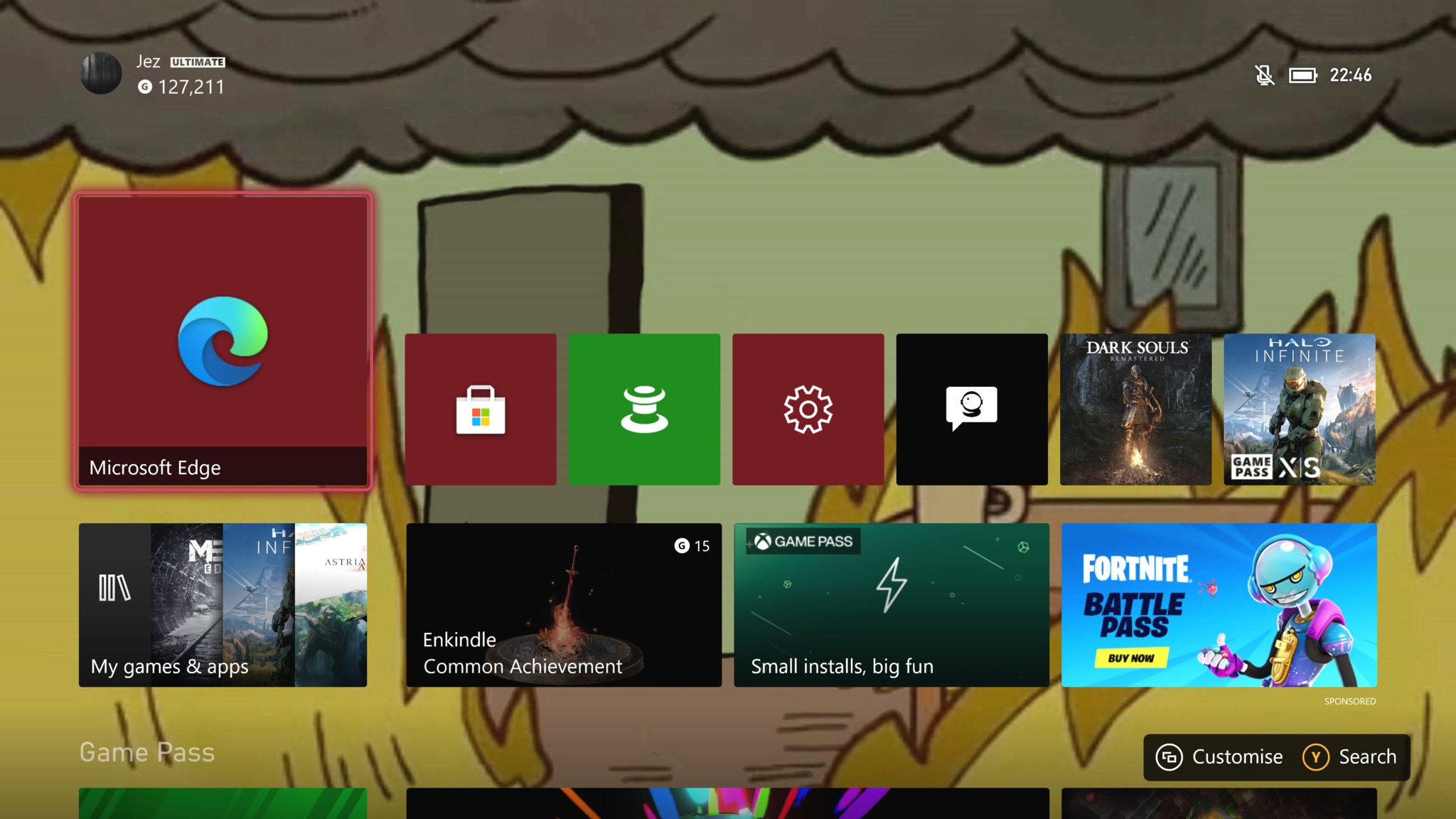Screen dimensions: 1456x819
Task: Open Halo Infinite Game Pass tile
Action: click(x=1299, y=409)
